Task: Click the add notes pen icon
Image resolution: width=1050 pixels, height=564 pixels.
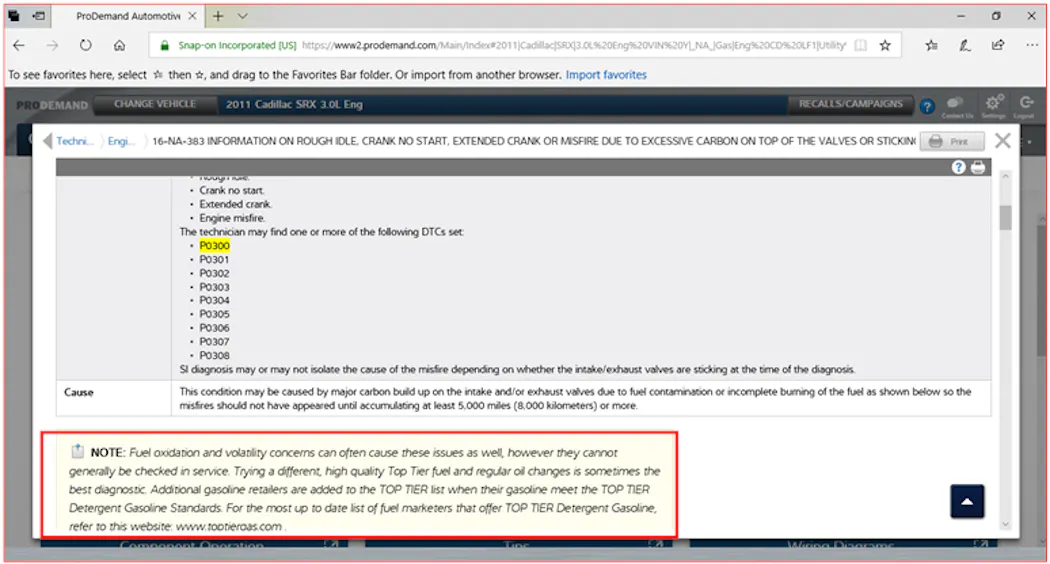Action: [x=964, y=46]
